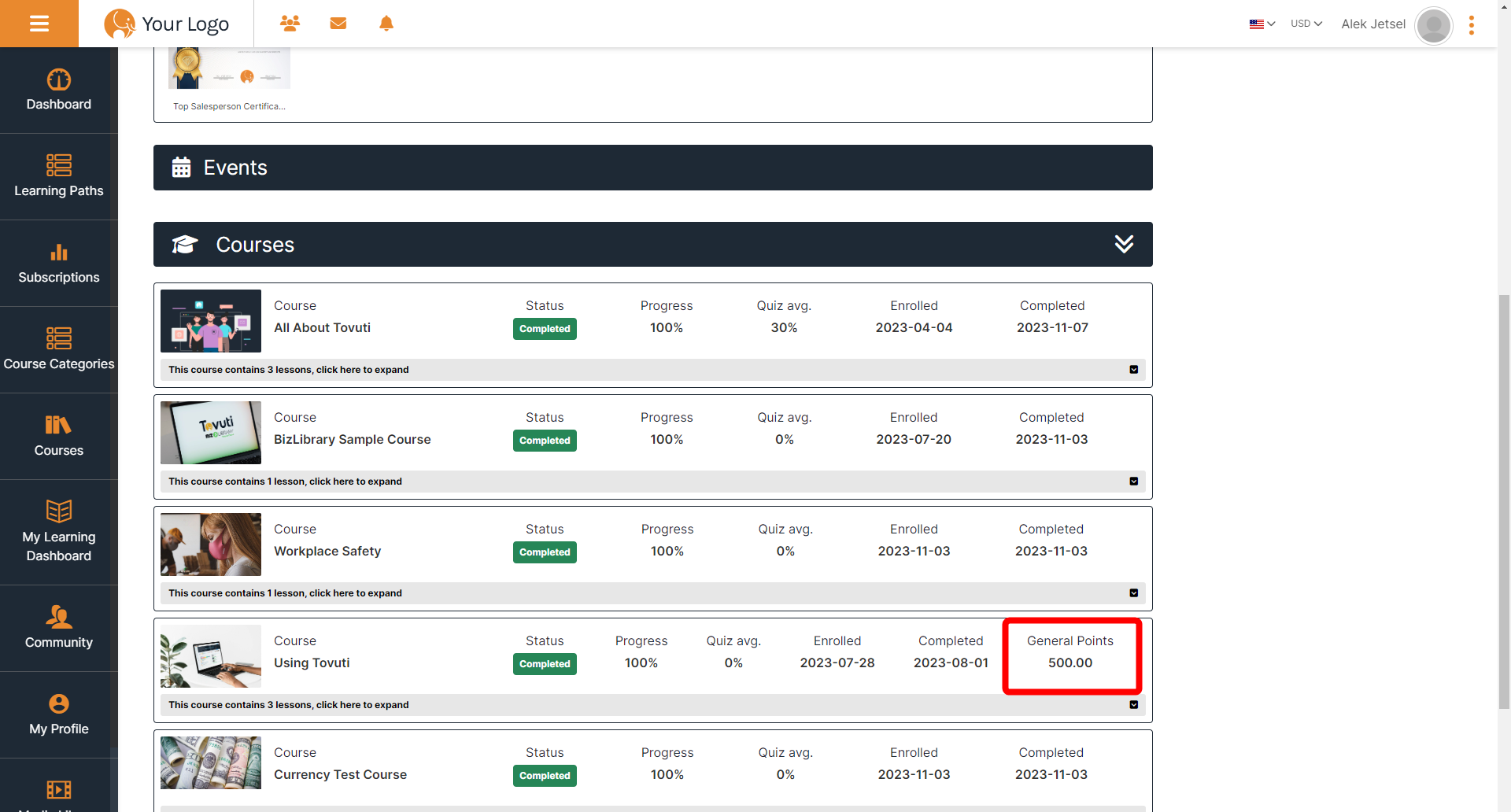This screenshot has width=1511, height=812.
Task: Click the 30% quiz average for All About Tovuti
Action: coord(784,327)
